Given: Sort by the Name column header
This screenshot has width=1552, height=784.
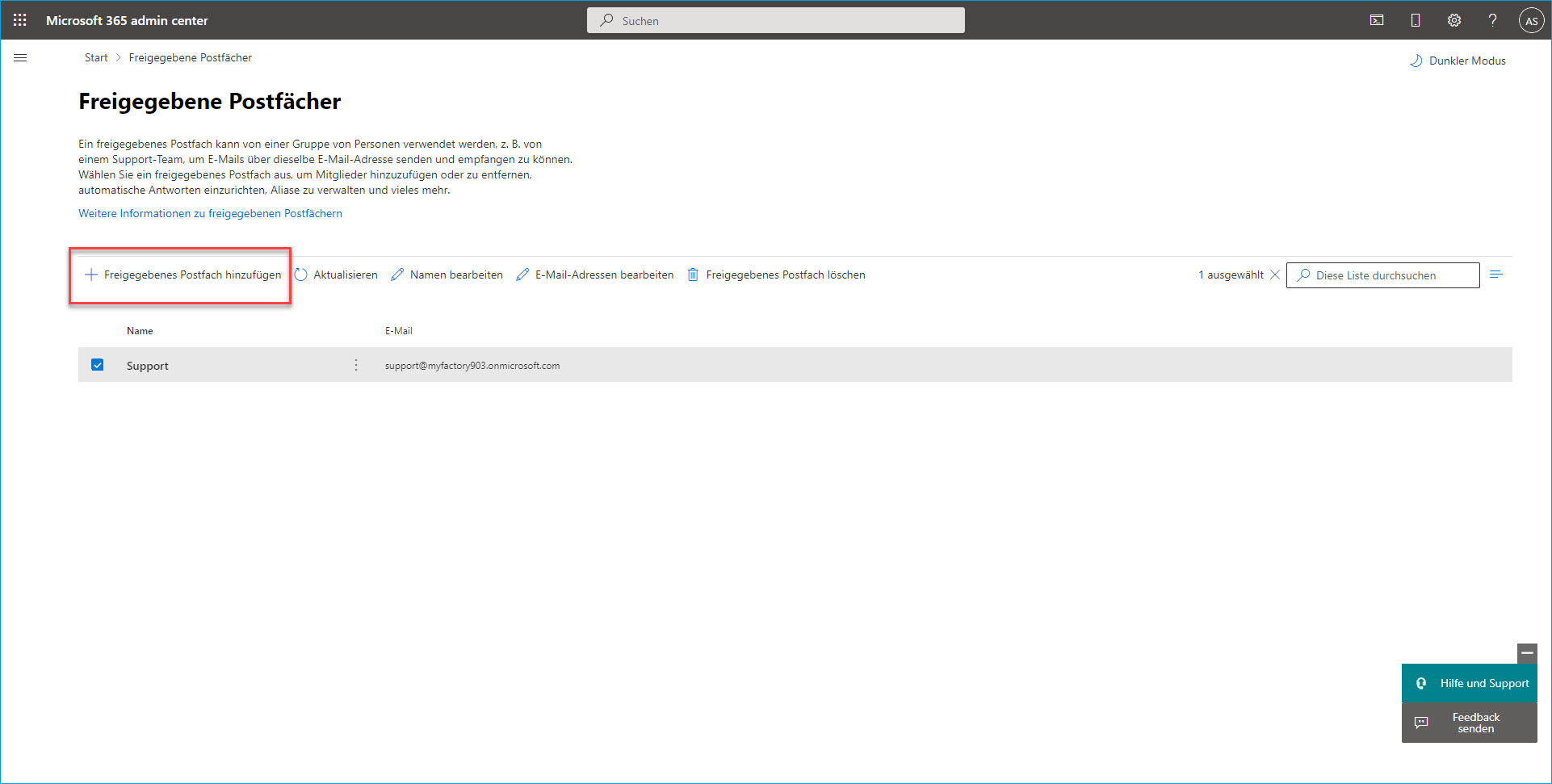Looking at the screenshot, I should [140, 331].
